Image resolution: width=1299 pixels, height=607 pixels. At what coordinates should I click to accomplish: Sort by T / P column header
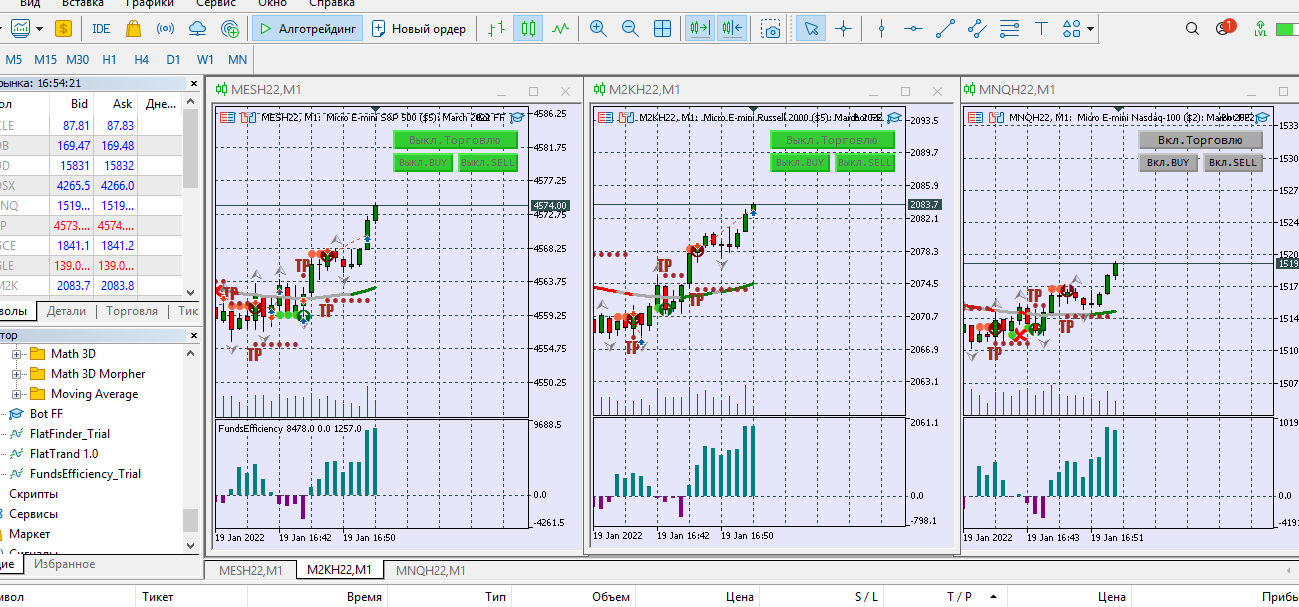959,597
